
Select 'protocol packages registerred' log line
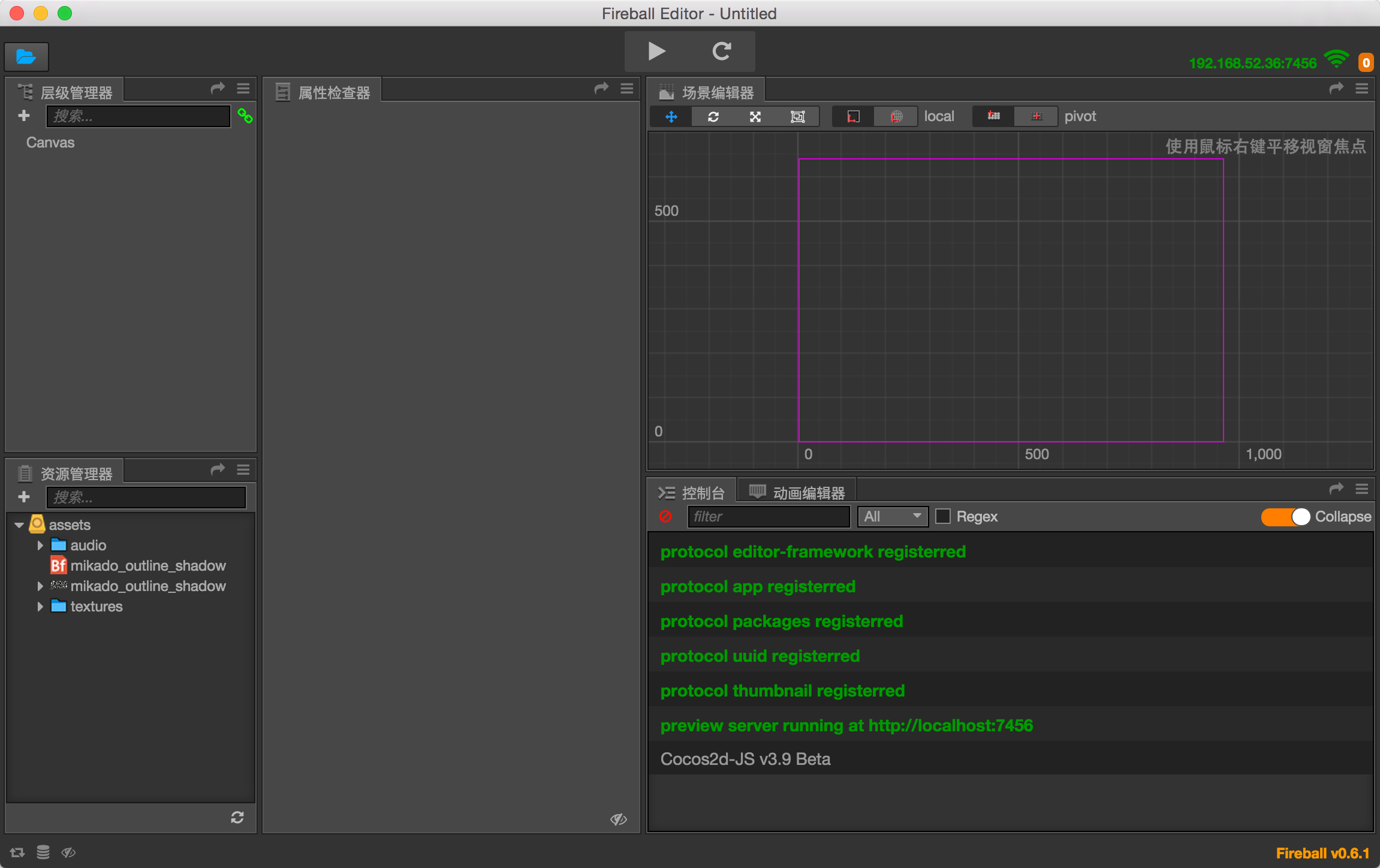pos(1011,621)
